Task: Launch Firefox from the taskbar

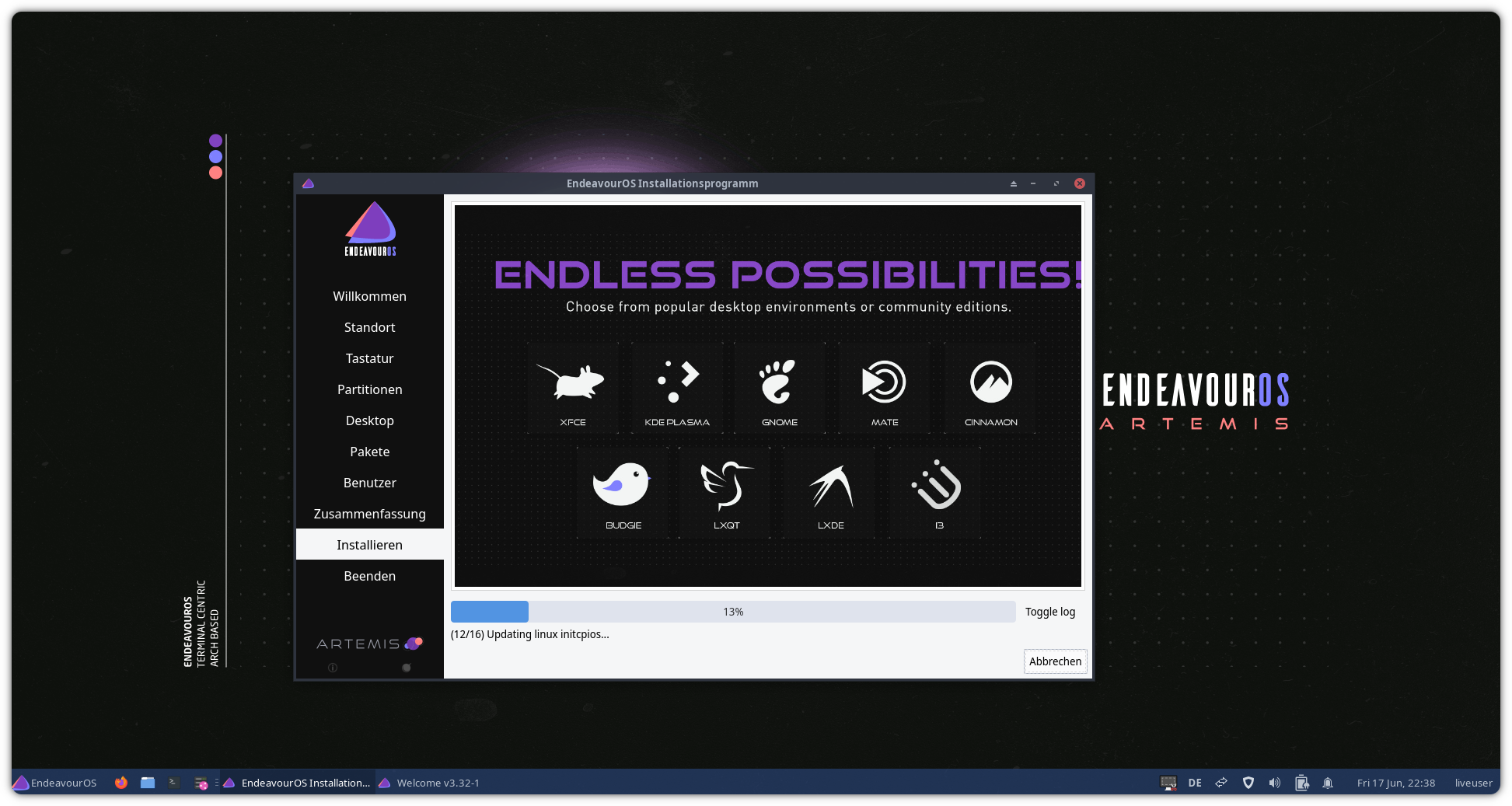Action: click(x=121, y=783)
